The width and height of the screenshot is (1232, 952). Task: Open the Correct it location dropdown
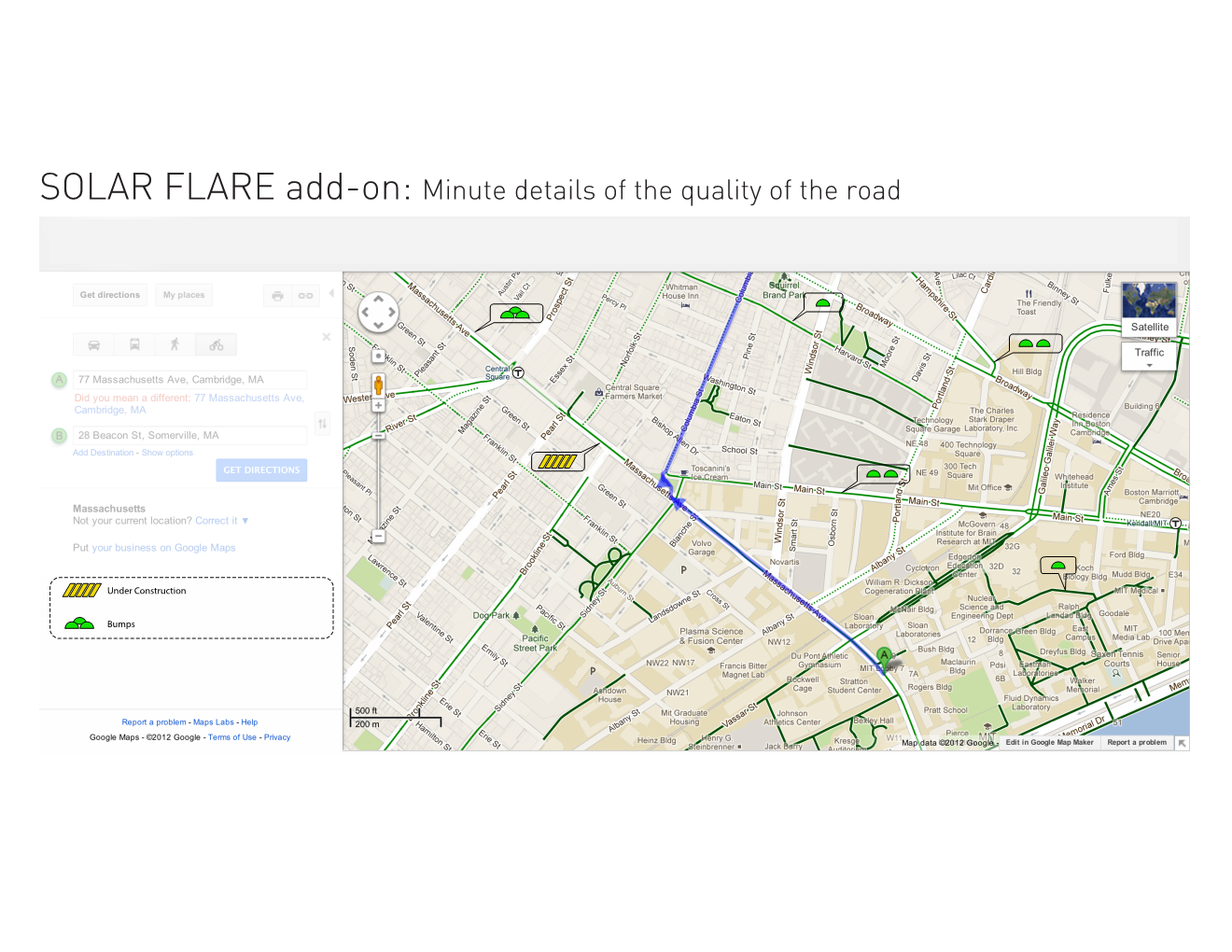[222, 521]
